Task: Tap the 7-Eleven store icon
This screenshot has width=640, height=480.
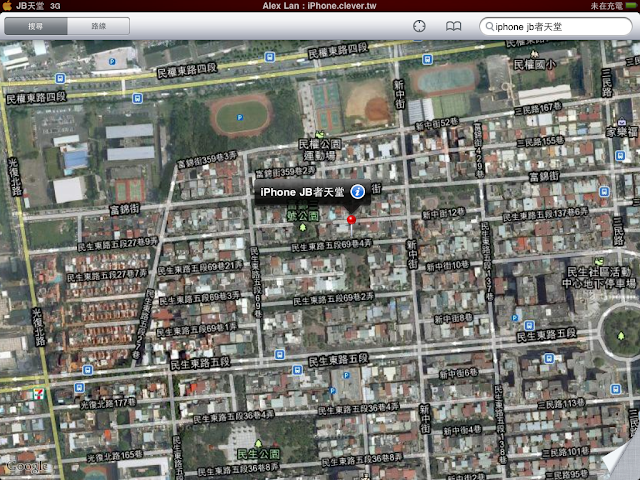Action: pyautogui.click(x=38, y=394)
